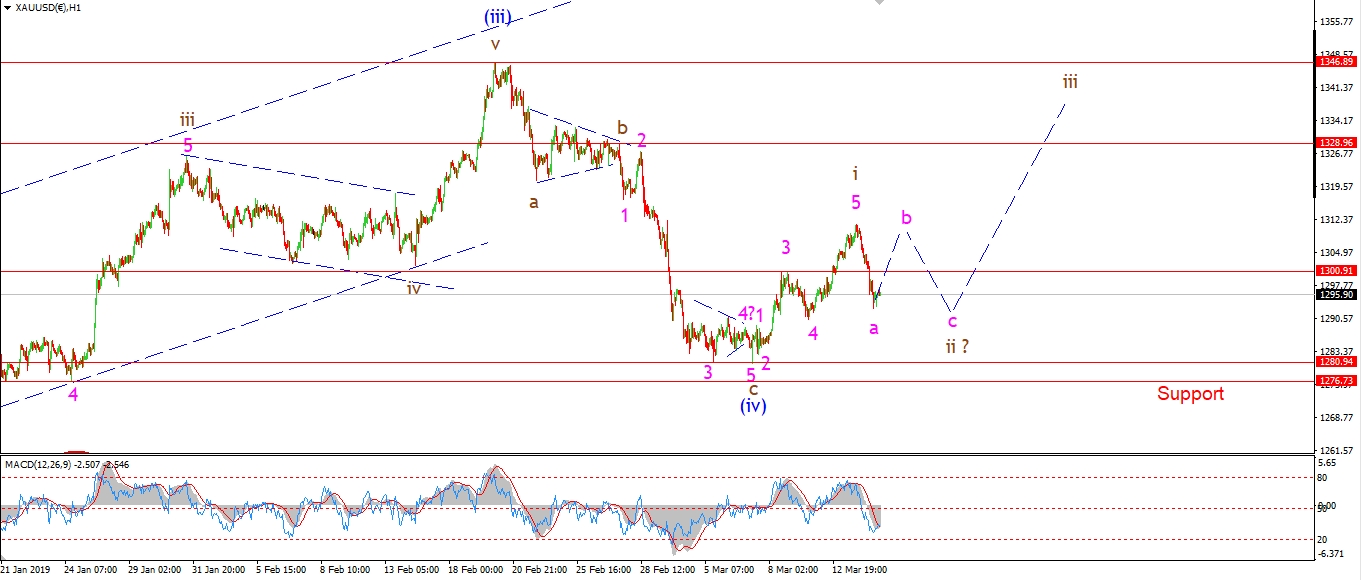Click the brown 'i' wave label

pos(855,173)
